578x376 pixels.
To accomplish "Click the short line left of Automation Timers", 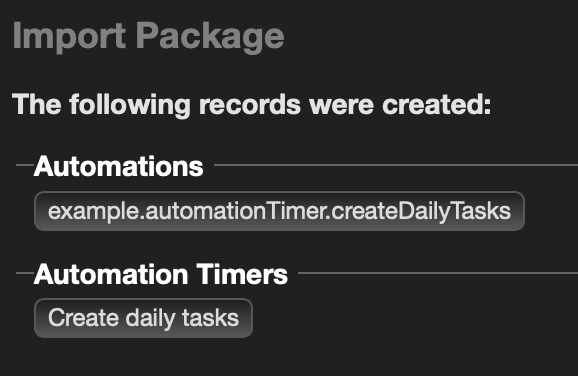I will click(x=25, y=273).
